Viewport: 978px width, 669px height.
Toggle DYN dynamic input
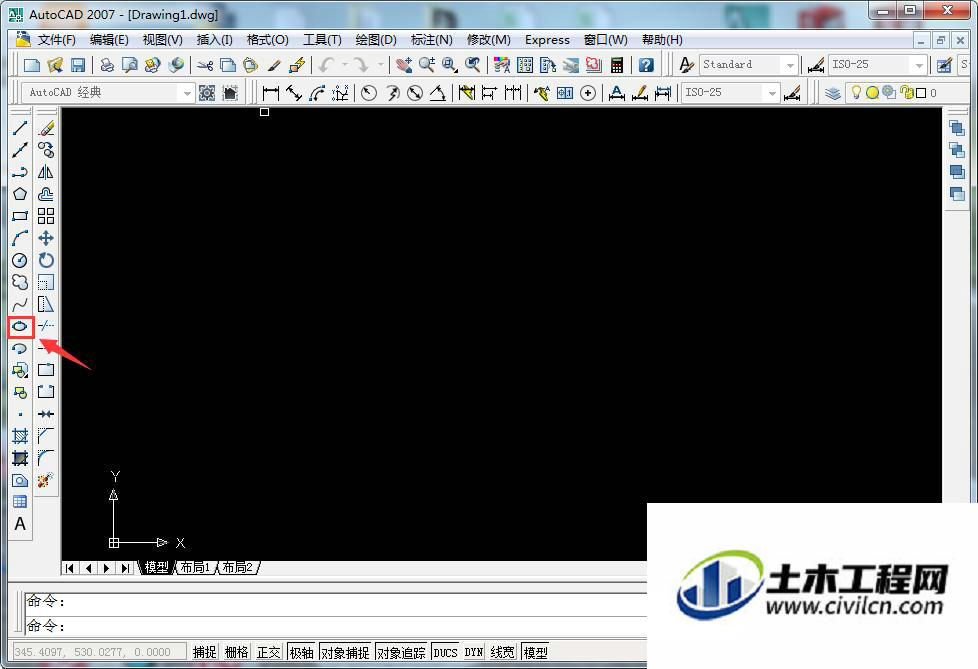(474, 652)
